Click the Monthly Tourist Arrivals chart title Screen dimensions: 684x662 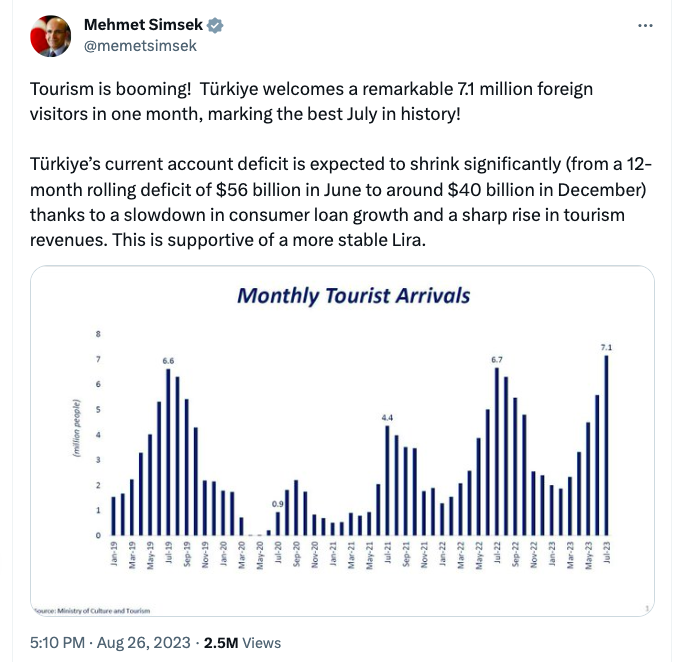pyautogui.click(x=353, y=295)
